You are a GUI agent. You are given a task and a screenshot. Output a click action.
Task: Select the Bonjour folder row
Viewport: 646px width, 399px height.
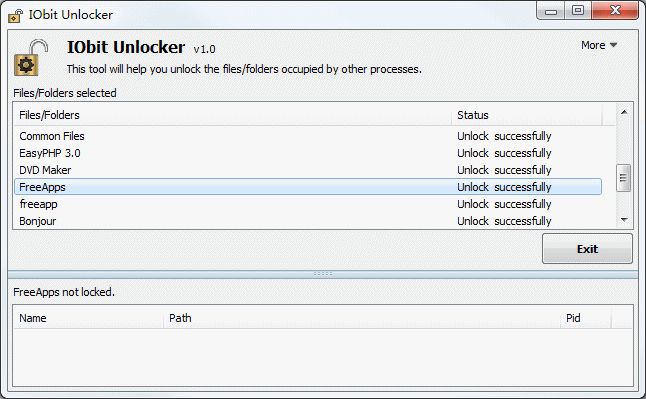click(308, 221)
